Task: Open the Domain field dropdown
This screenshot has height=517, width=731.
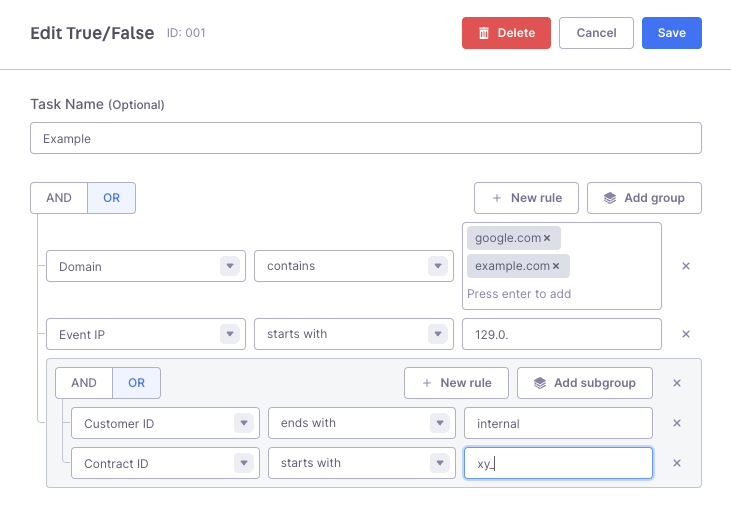Action: coord(230,266)
